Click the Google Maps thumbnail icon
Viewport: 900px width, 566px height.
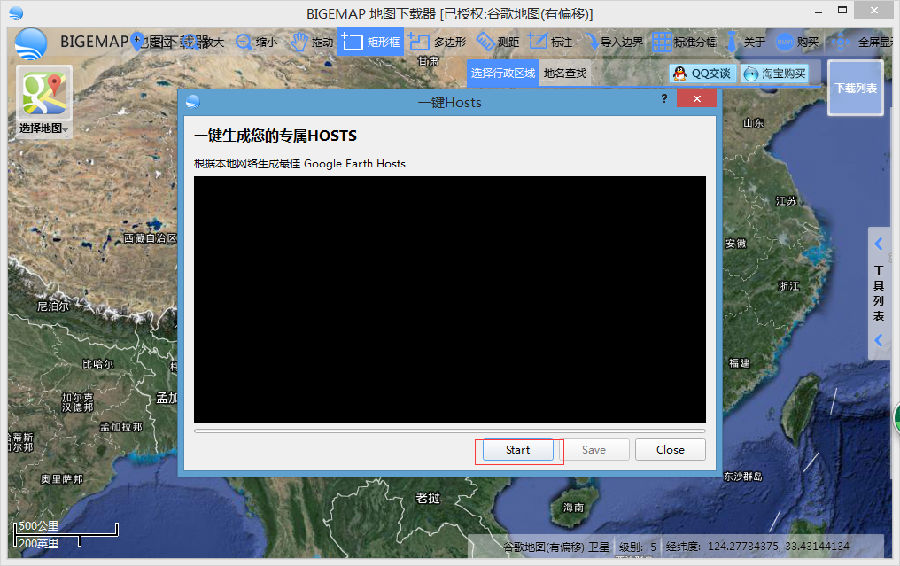coord(44,93)
